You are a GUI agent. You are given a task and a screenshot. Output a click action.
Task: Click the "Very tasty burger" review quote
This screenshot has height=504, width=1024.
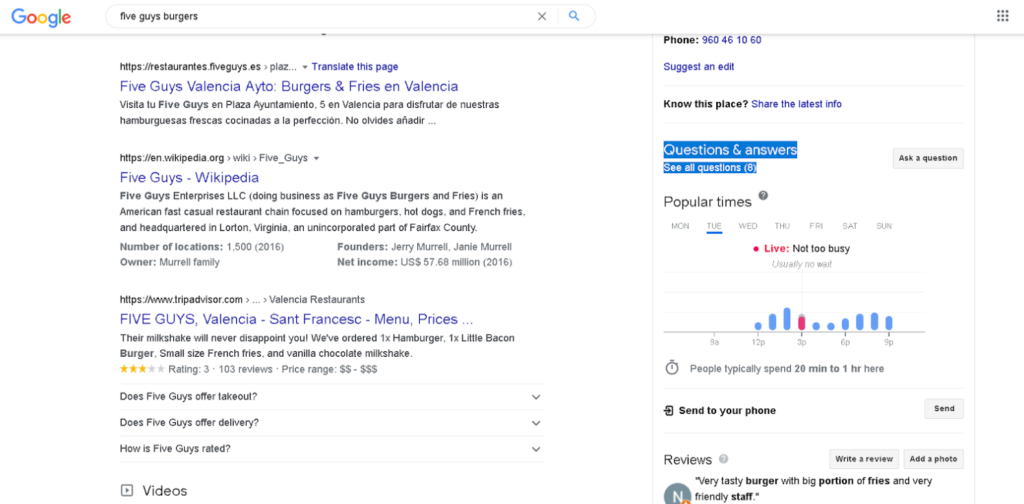tap(813, 488)
